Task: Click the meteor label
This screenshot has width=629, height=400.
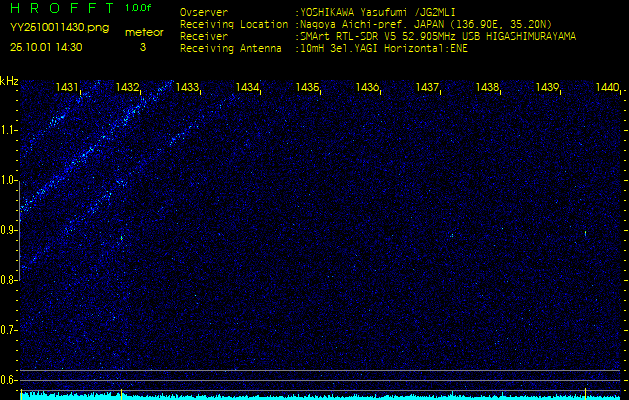Action: (x=143, y=32)
